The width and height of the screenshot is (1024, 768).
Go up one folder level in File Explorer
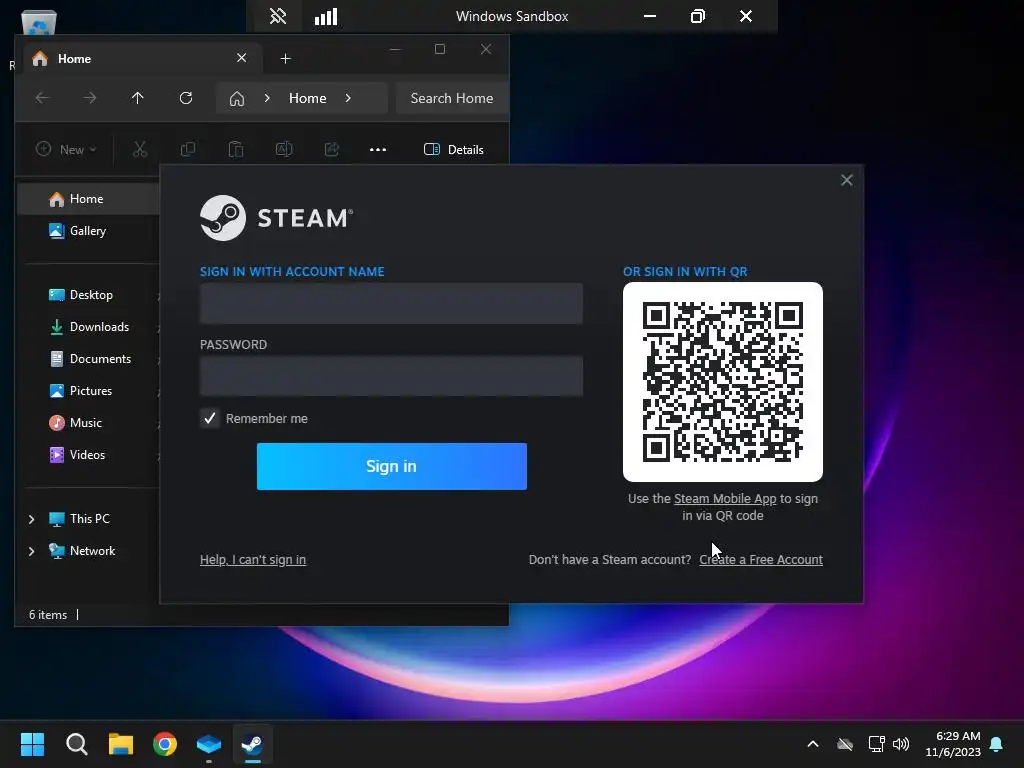click(138, 98)
